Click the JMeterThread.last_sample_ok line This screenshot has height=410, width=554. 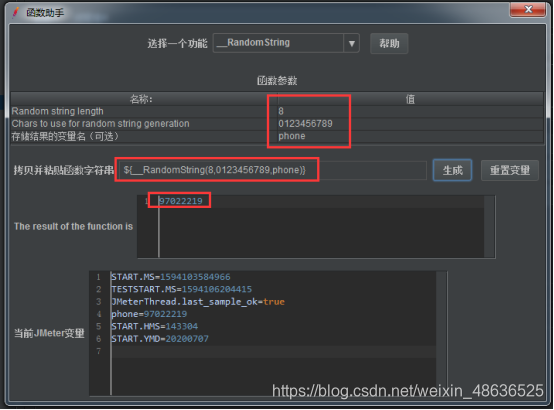pos(198,301)
